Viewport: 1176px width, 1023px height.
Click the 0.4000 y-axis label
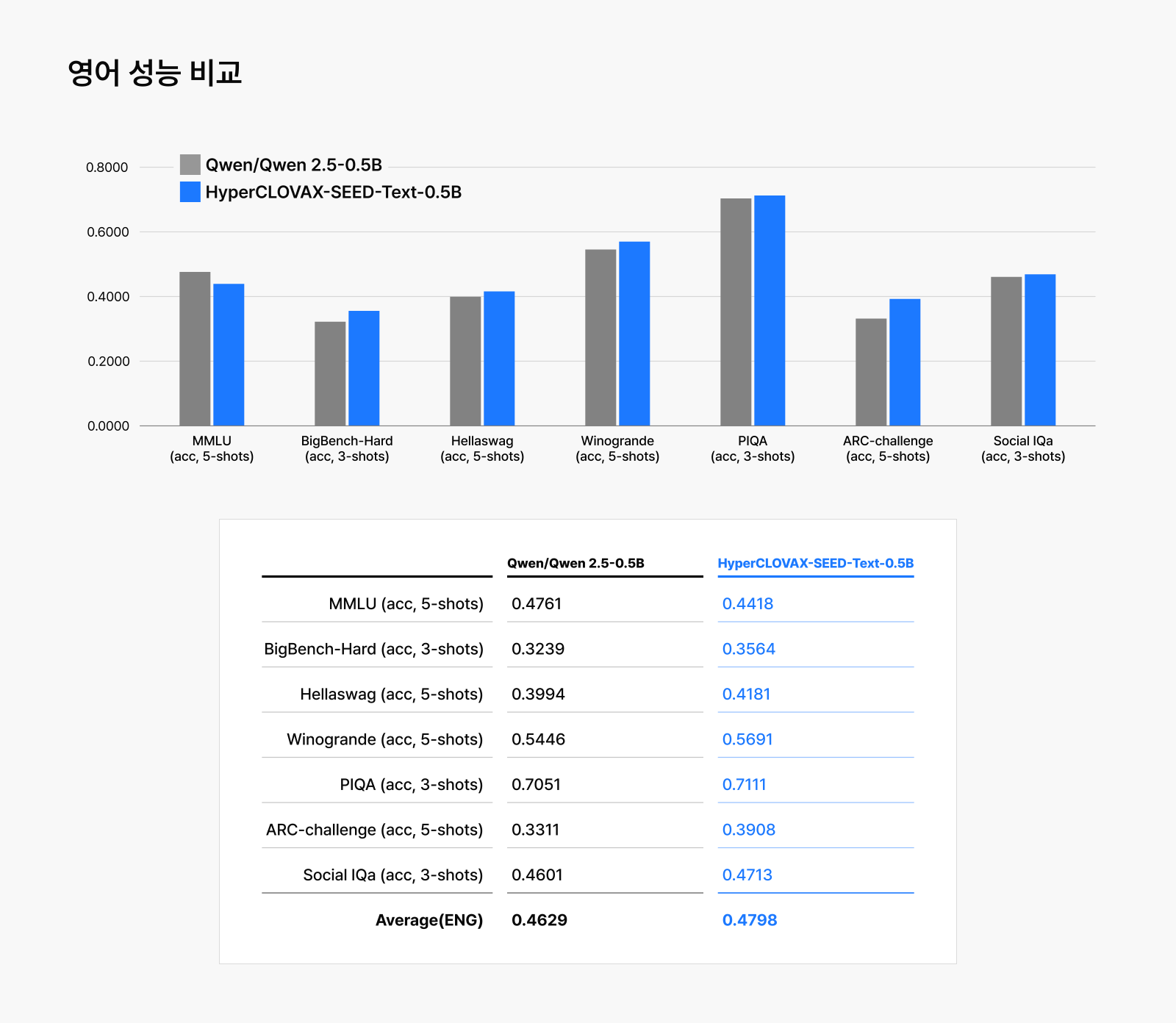click(x=107, y=297)
